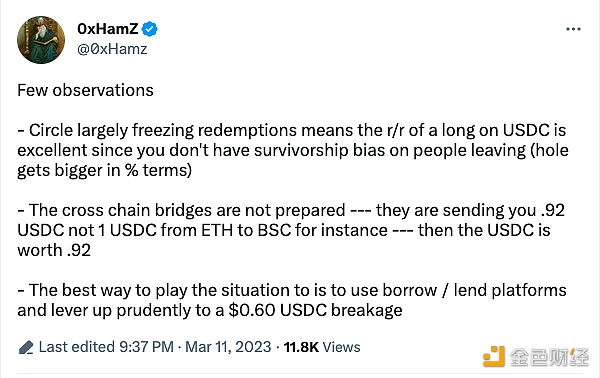Viewport: 600px width, 378px height.
Task: Click the 金色财经 watermark text
Action: [x=549, y=357]
